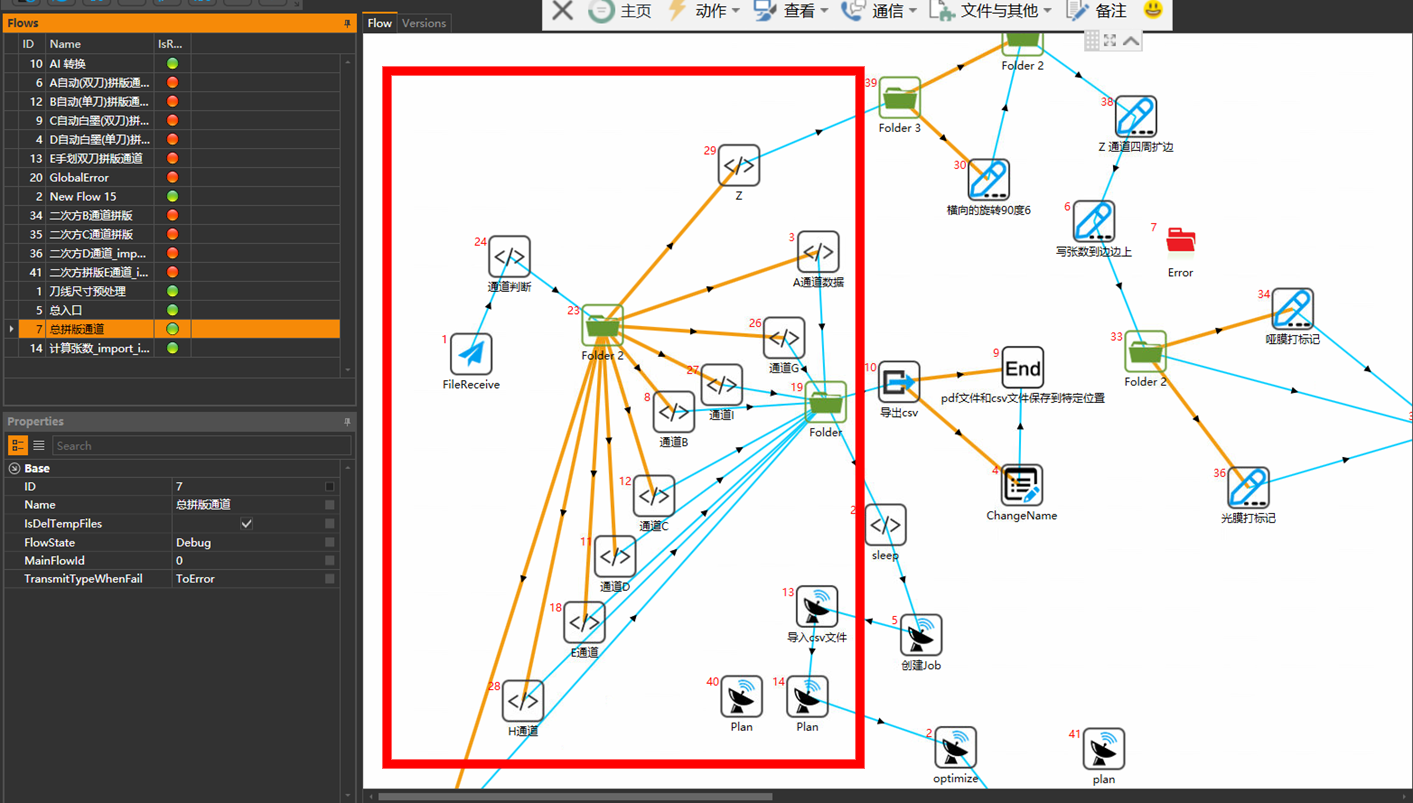Click the 哑膜打标记 edit node 34

(1292, 309)
